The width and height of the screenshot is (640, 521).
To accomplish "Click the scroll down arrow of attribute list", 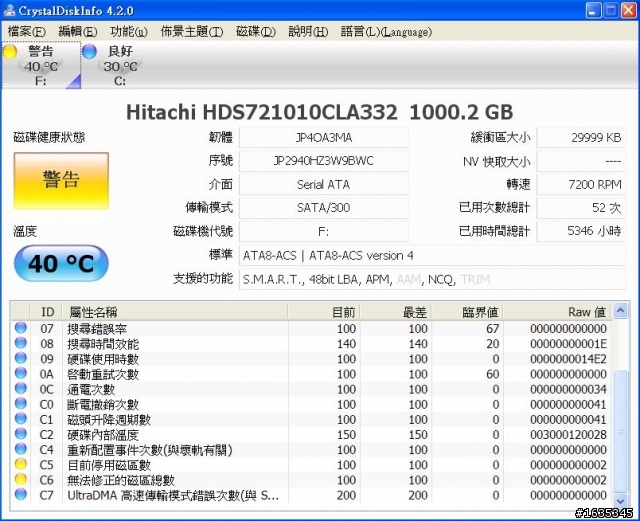I will (620, 501).
